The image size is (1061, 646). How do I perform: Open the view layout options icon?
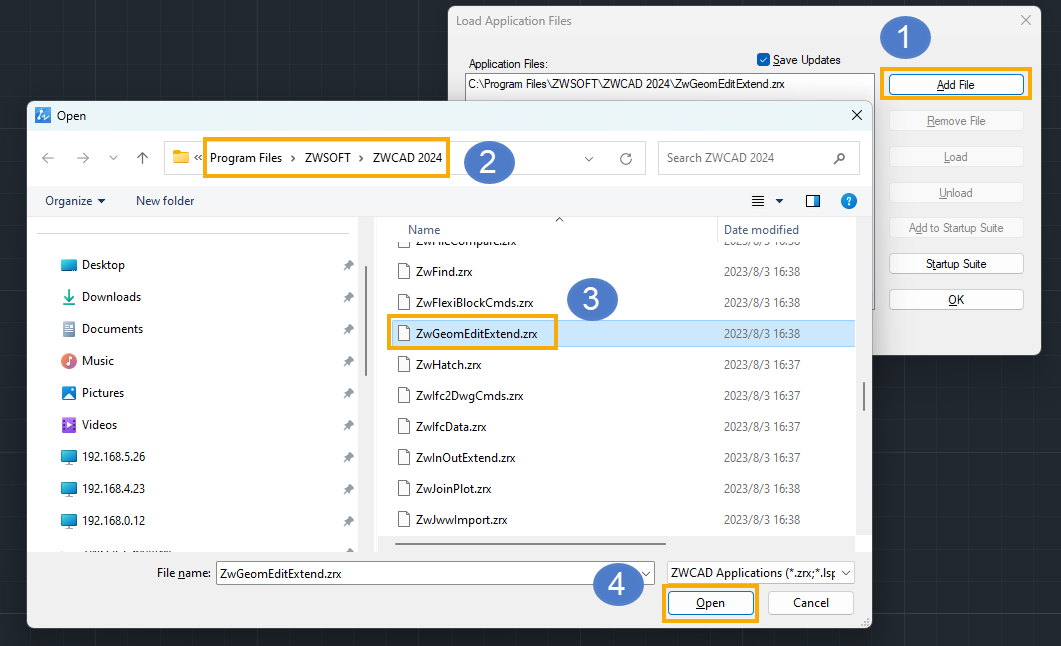pos(758,201)
